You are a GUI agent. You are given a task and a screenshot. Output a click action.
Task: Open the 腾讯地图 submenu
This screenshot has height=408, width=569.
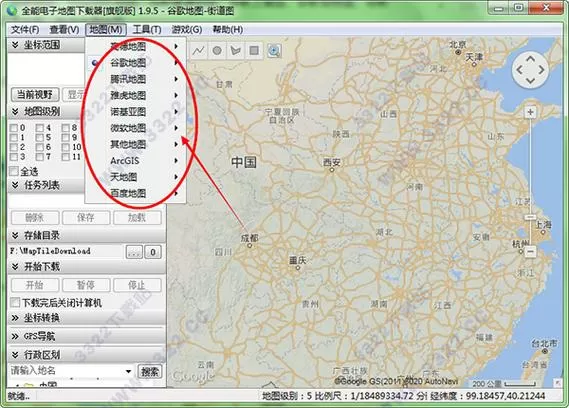(x=136, y=79)
